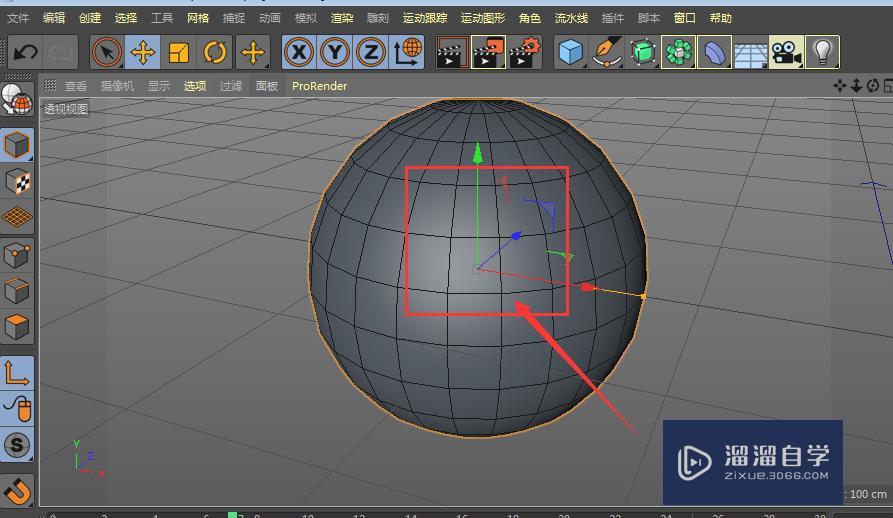Open viewport 过滤 menu
This screenshot has height=518, width=893.
click(231, 86)
